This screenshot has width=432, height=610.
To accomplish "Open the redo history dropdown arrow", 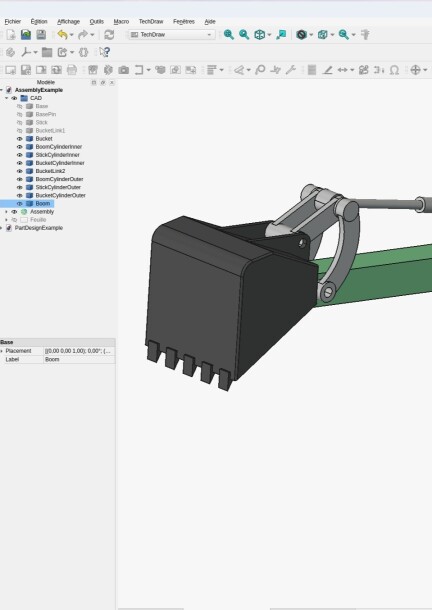I will click(92, 35).
